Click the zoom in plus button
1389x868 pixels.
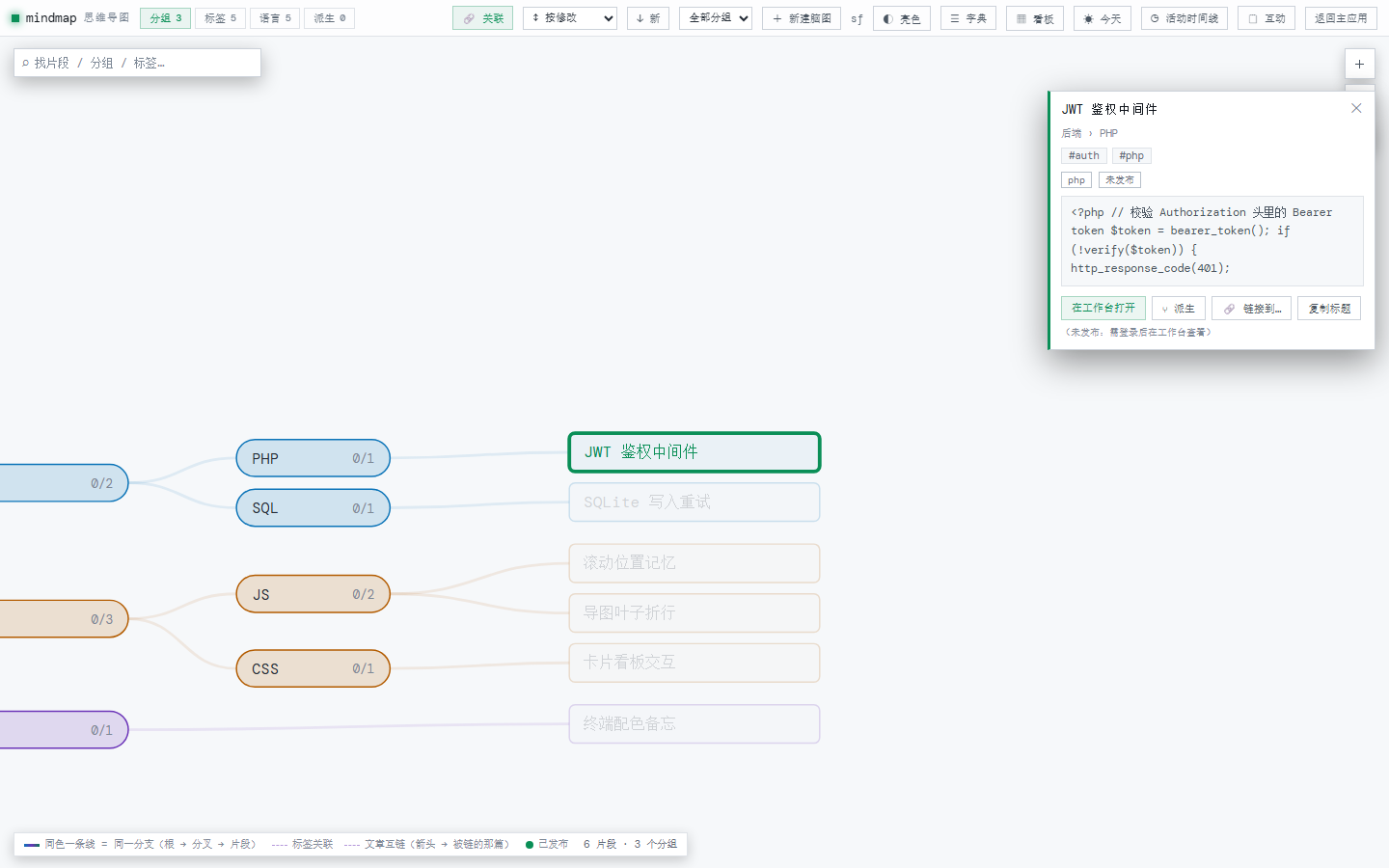[1359, 64]
